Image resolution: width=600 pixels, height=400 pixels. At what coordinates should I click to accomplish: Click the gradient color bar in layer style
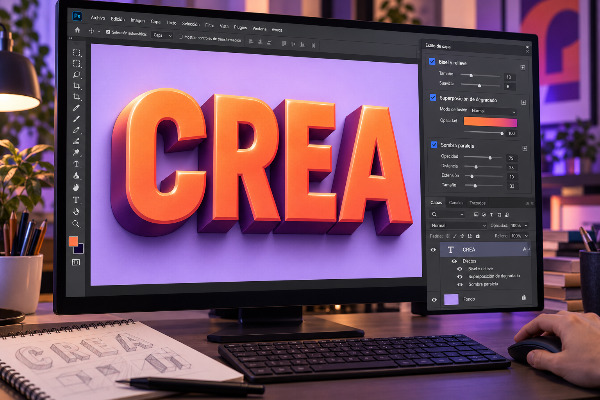click(x=490, y=122)
